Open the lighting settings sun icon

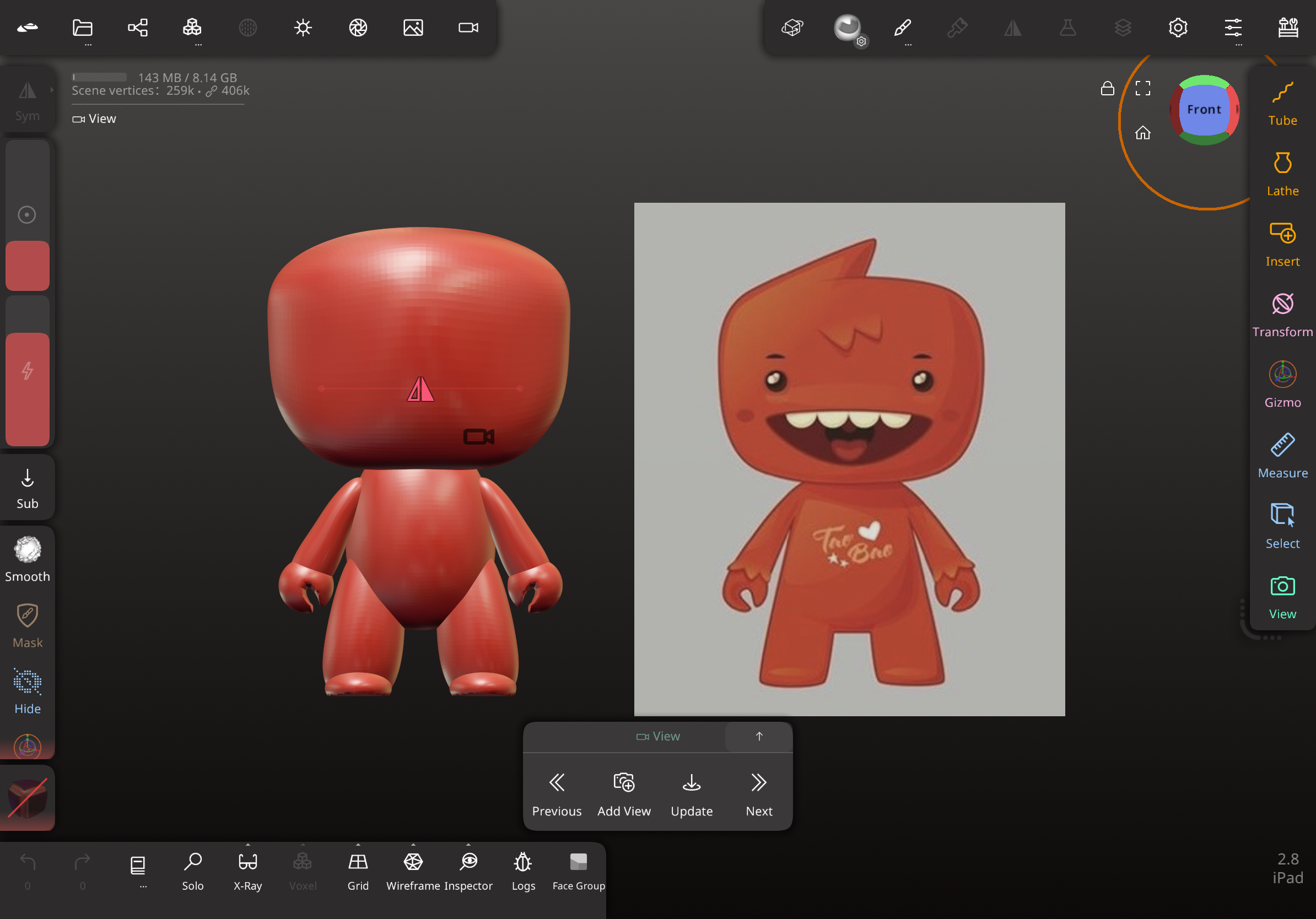pos(303,28)
